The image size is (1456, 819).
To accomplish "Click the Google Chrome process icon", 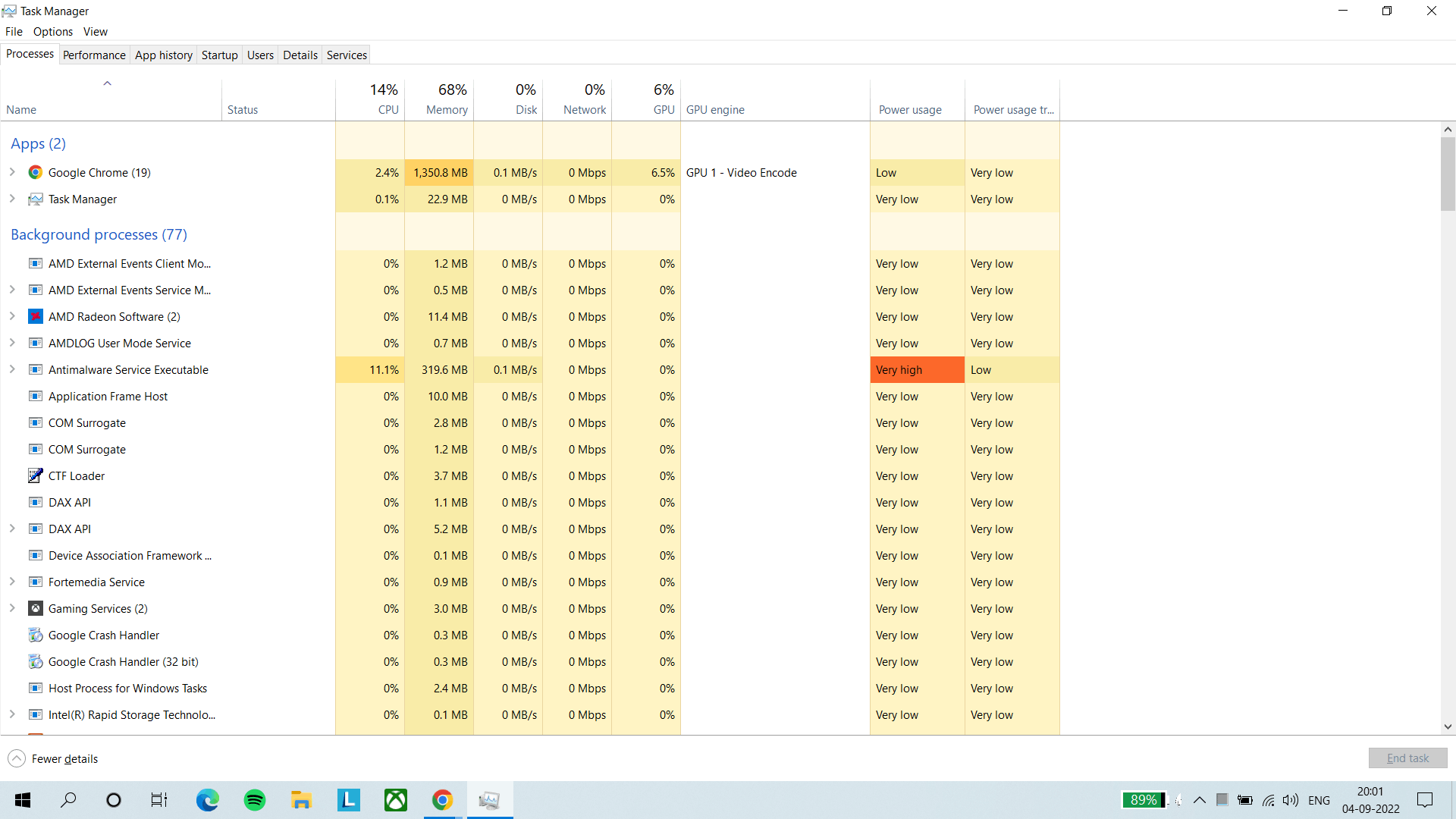I will coord(35,173).
